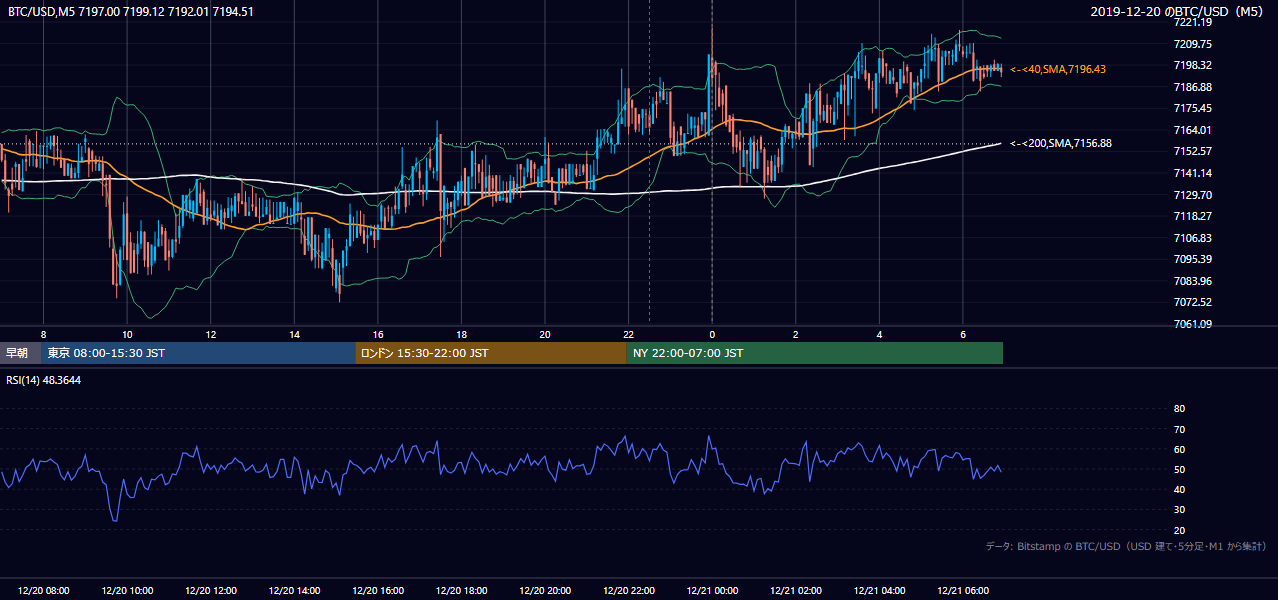Click the 12/20 22:00 time label

coord(628,591)
